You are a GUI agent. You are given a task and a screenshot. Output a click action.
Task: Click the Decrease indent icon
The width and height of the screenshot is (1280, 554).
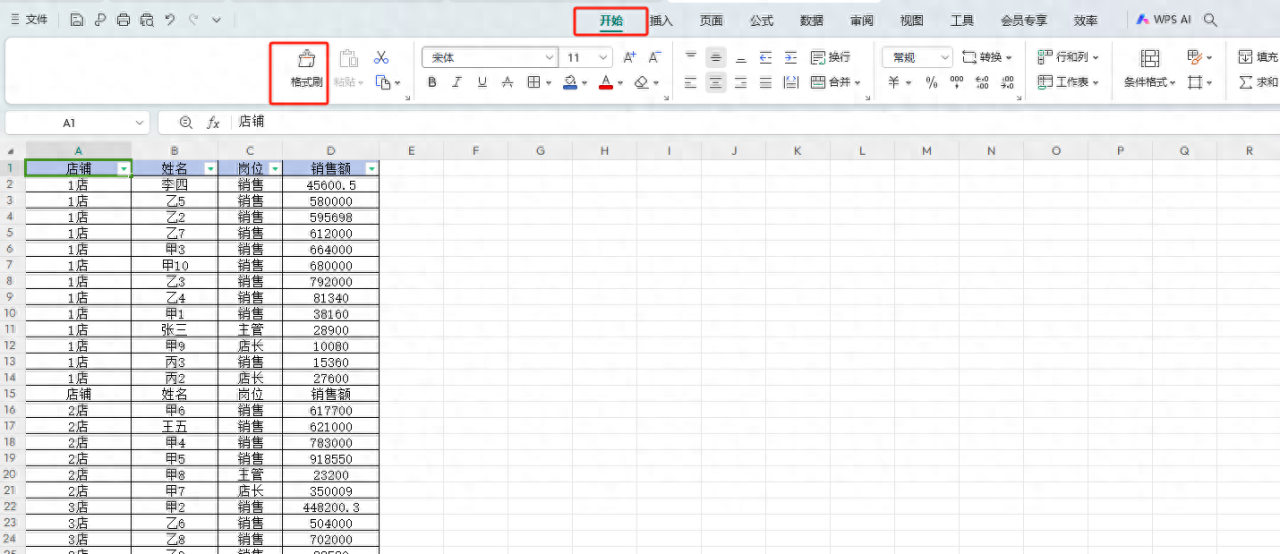tap(766, 58)
